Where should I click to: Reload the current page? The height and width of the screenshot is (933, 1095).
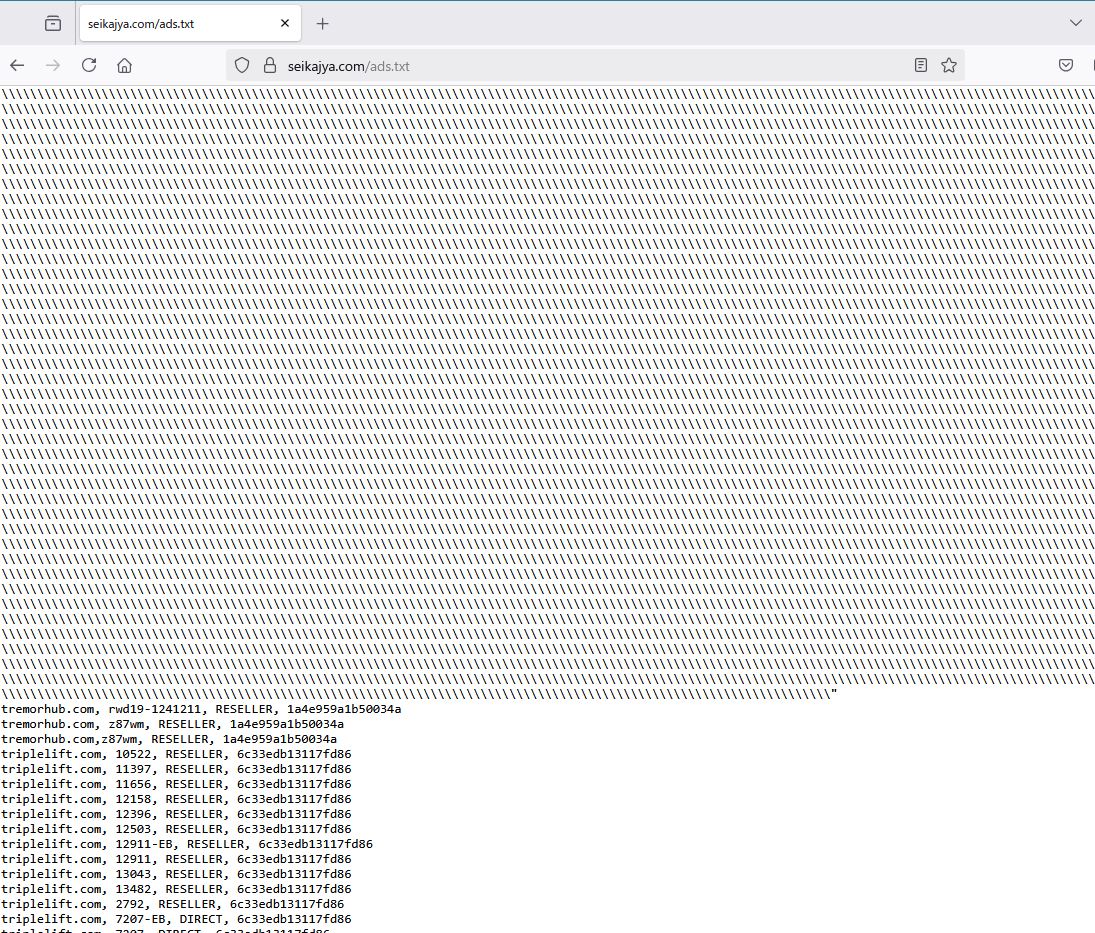(x=89, y=66)
